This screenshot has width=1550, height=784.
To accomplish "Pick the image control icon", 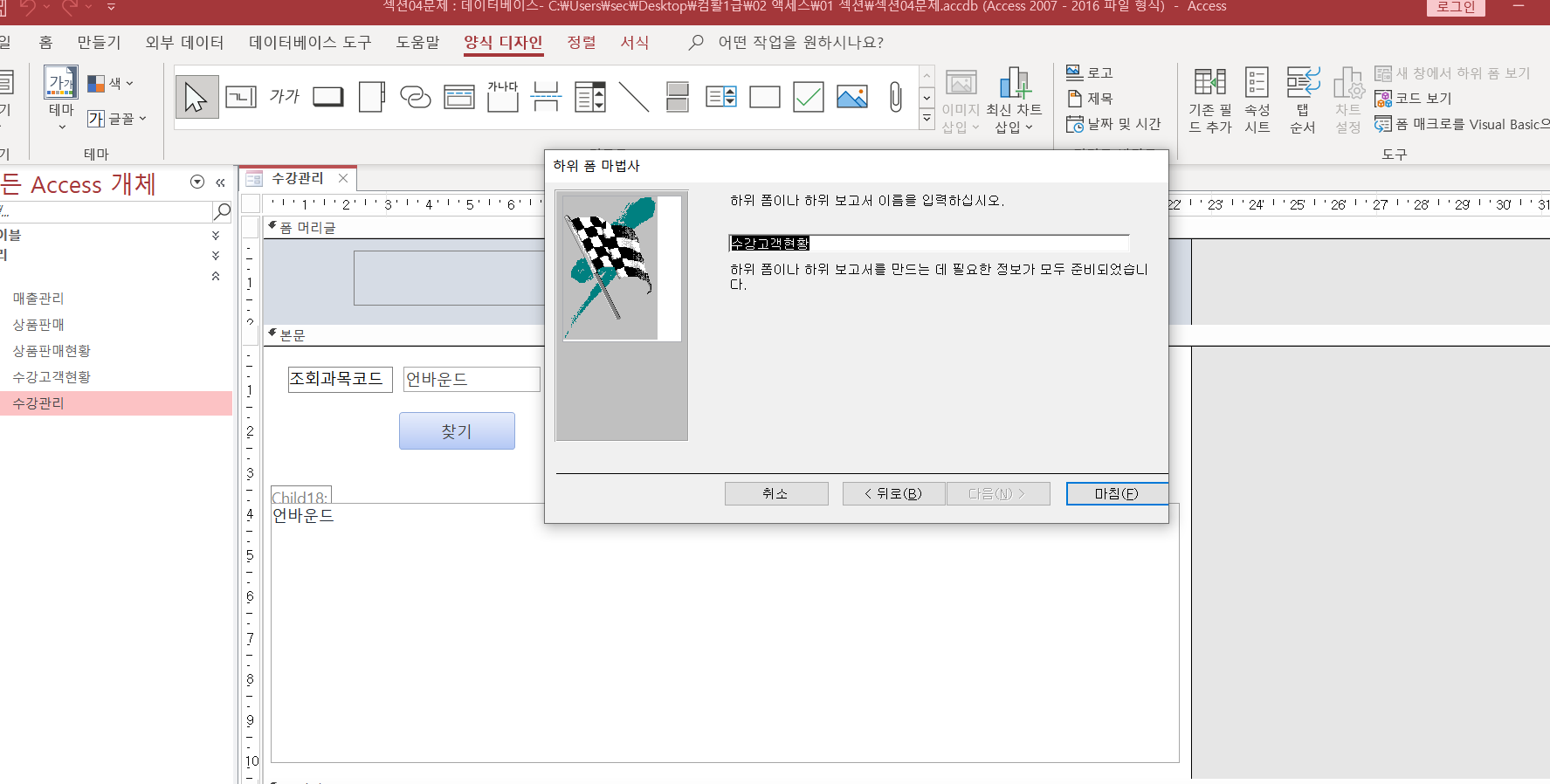I will pos(851,97).
